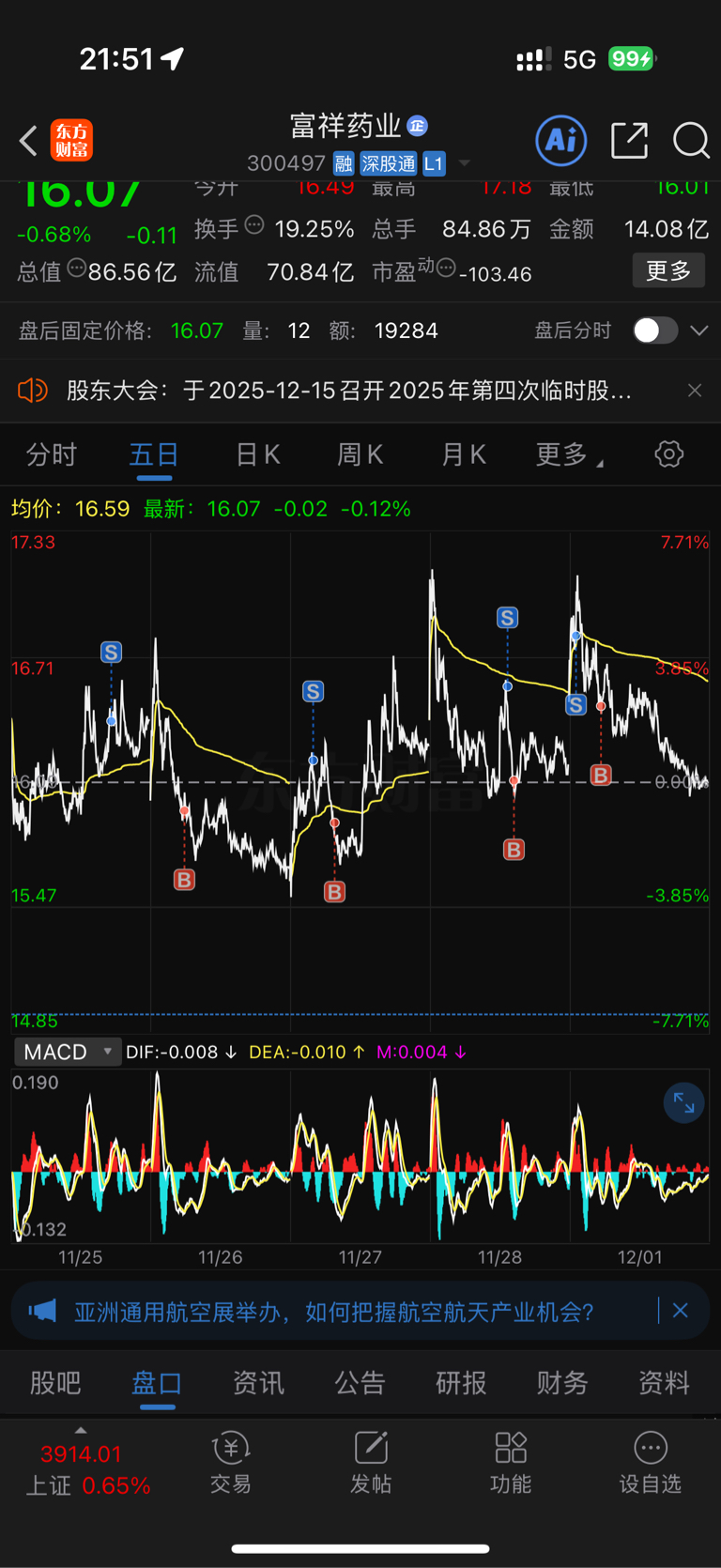Open chart settings gear icon

(668, 454)
